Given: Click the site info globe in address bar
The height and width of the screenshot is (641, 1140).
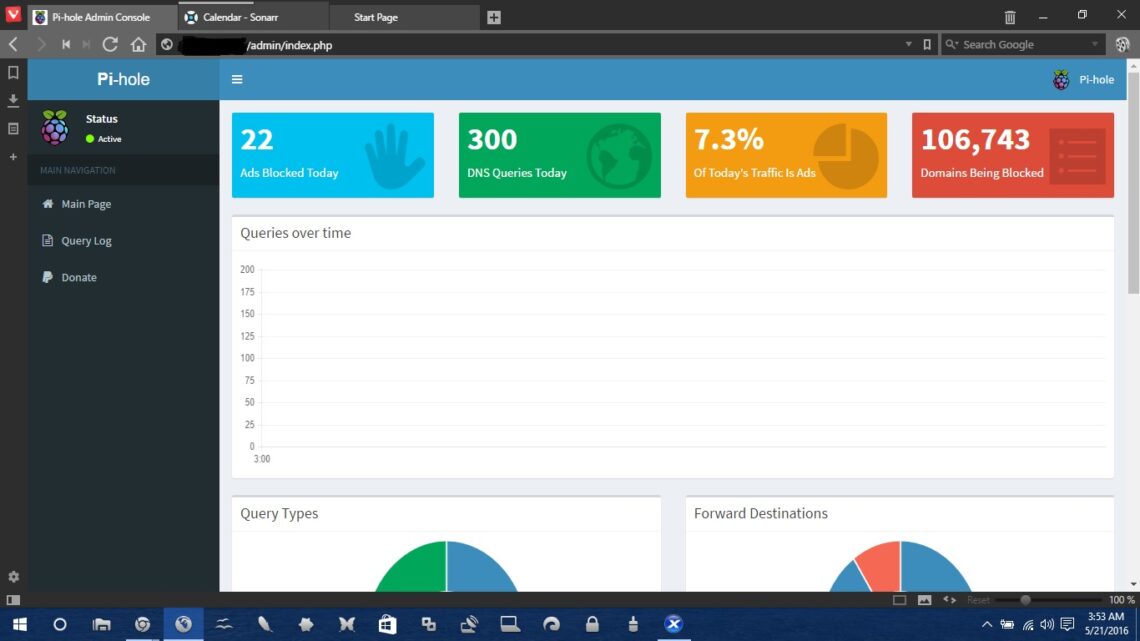Looking at the screenshot, I should 167,45.
